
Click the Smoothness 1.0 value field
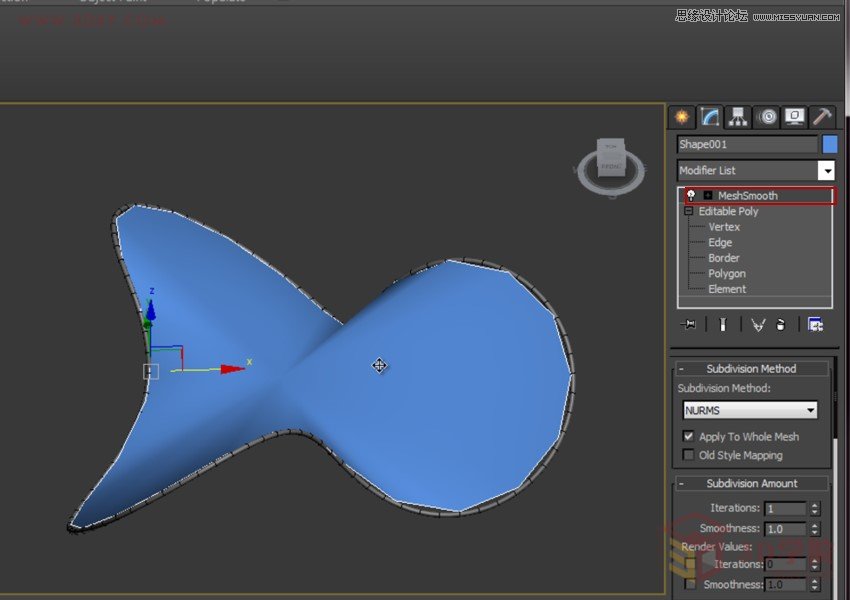[785, 528]
